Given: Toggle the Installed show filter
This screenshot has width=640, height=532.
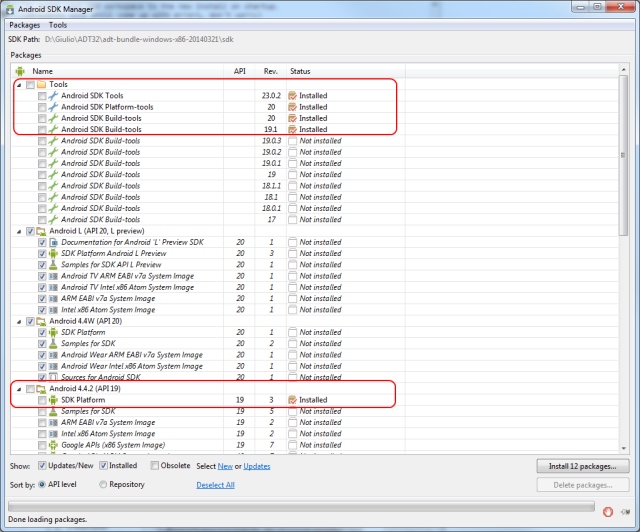Looking at the screenshot, I should coord(103,465).
